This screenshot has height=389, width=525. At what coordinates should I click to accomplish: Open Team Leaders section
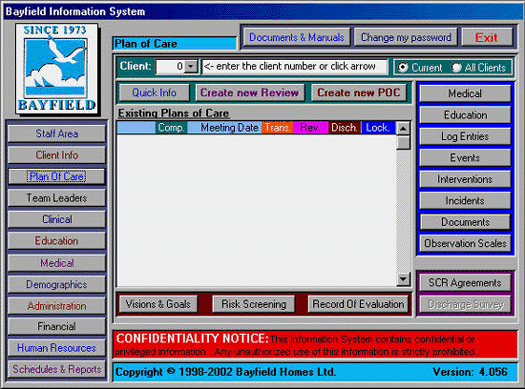[57, 198]
